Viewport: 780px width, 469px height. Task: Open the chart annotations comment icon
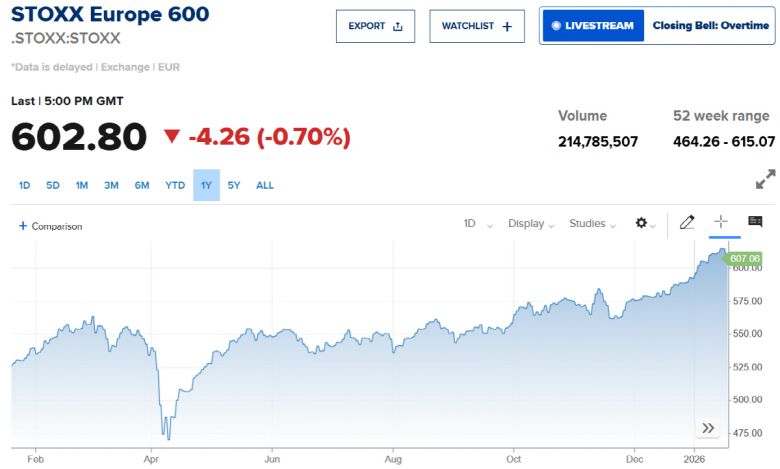755,223
